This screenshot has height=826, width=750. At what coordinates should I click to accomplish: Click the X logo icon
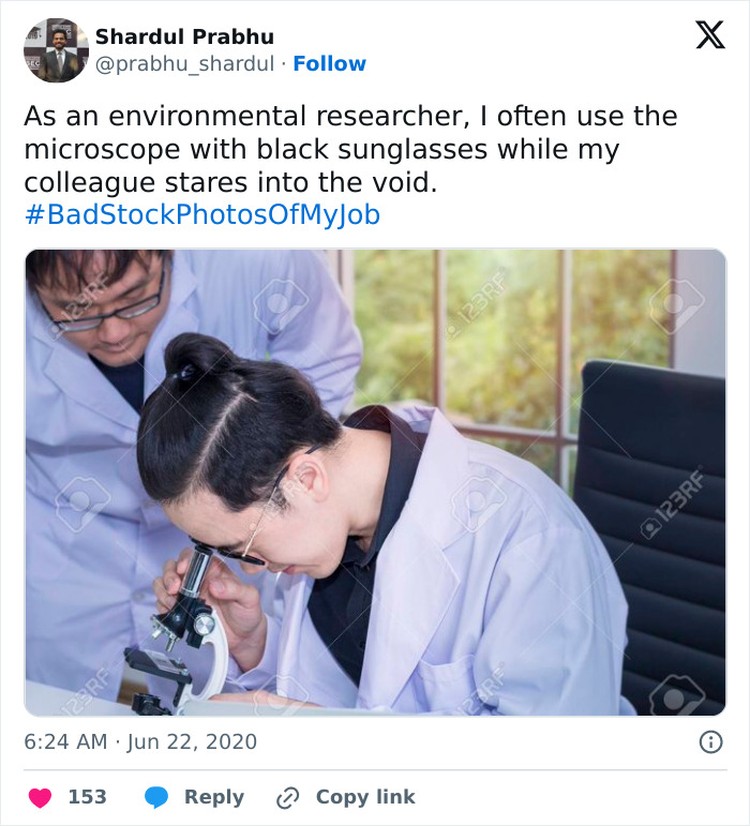click(710, 35)
